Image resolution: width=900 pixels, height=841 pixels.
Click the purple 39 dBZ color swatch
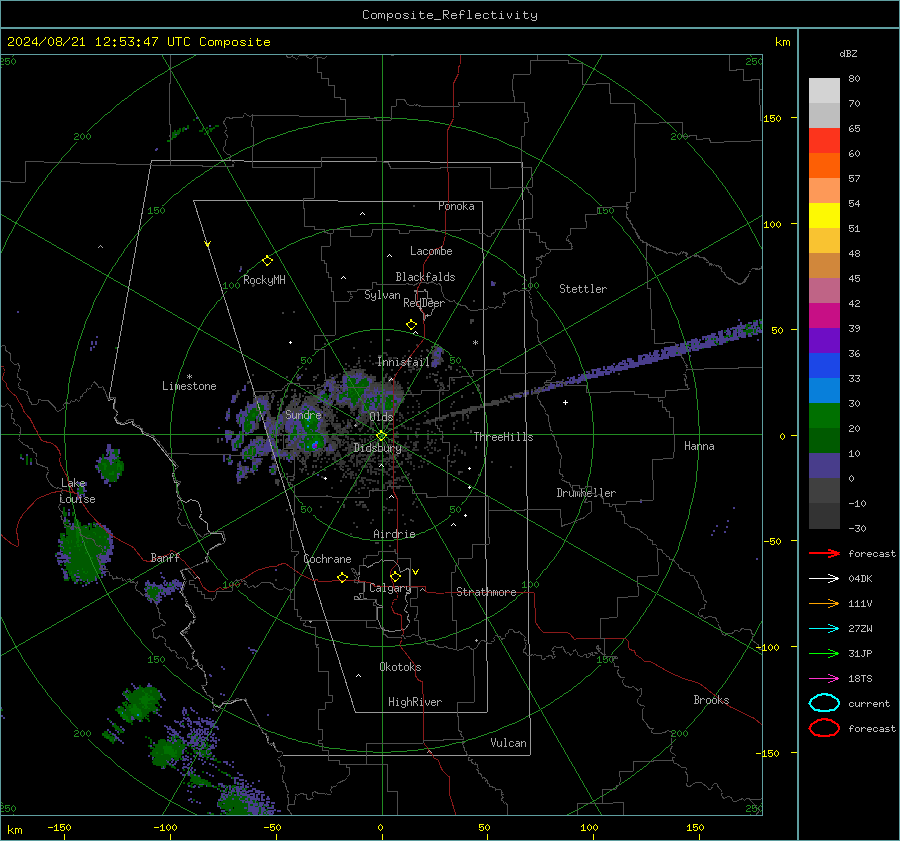pos(824,340)
